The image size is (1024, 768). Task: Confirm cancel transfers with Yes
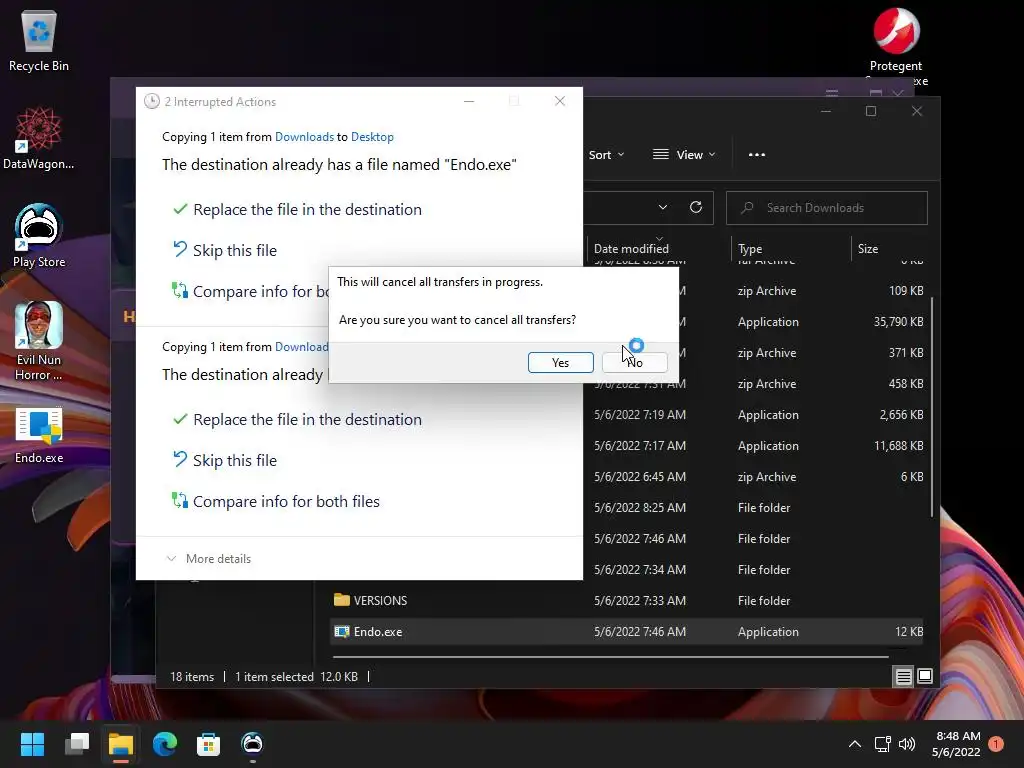click(560, 362)
